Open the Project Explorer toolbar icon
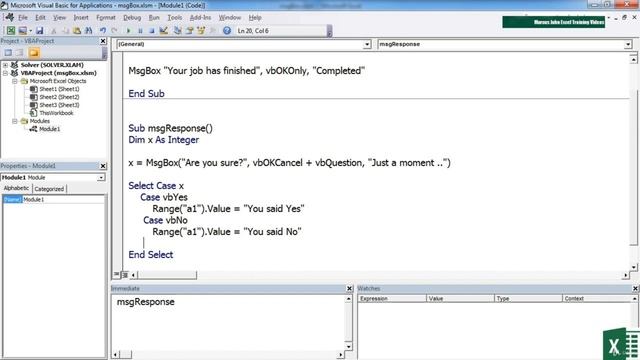The width and height of the screenshot is (640, 360). [178, 31]
